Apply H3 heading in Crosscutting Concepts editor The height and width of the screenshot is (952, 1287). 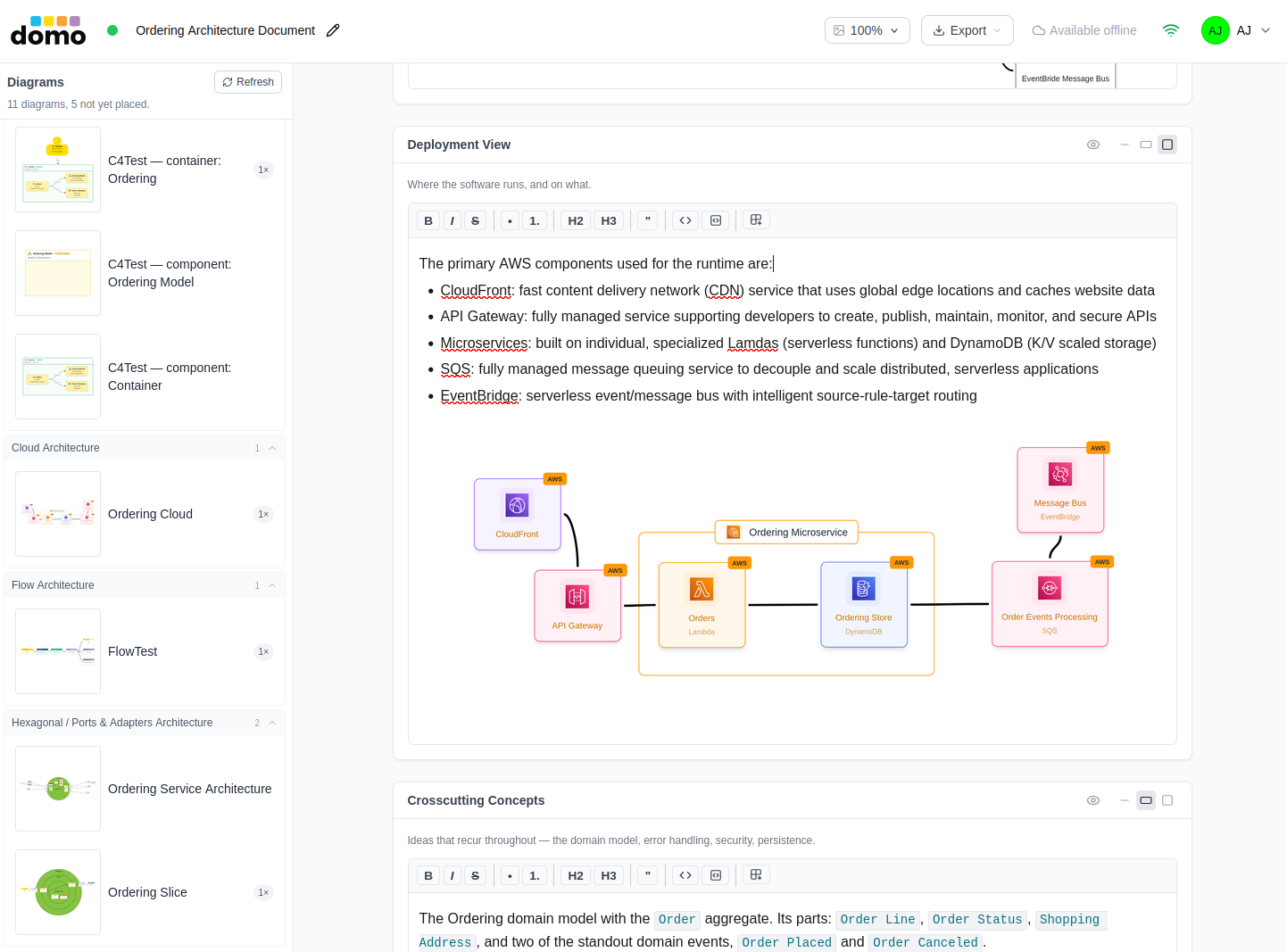point(609,875)
